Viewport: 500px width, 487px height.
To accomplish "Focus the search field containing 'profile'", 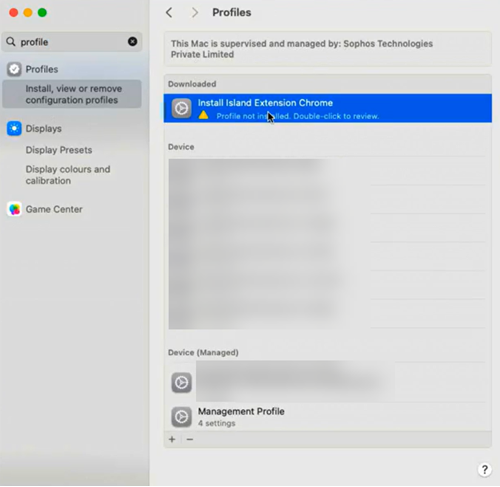I will (72, 42).
